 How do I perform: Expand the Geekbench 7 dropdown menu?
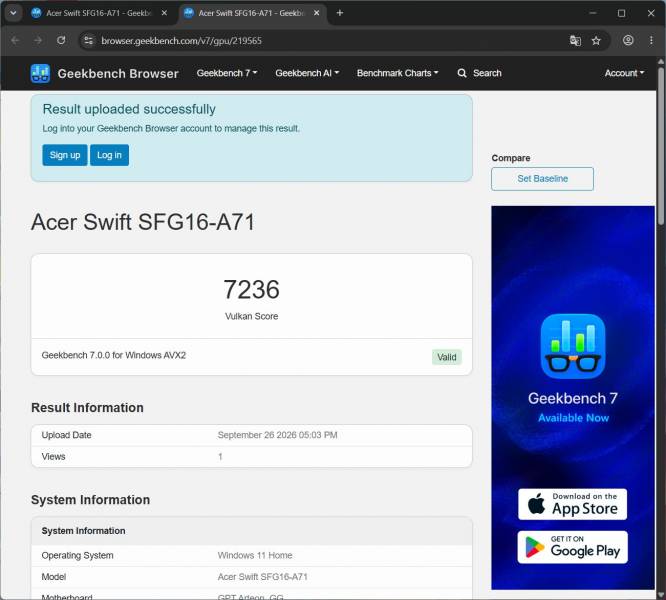(x=227, y=73)
